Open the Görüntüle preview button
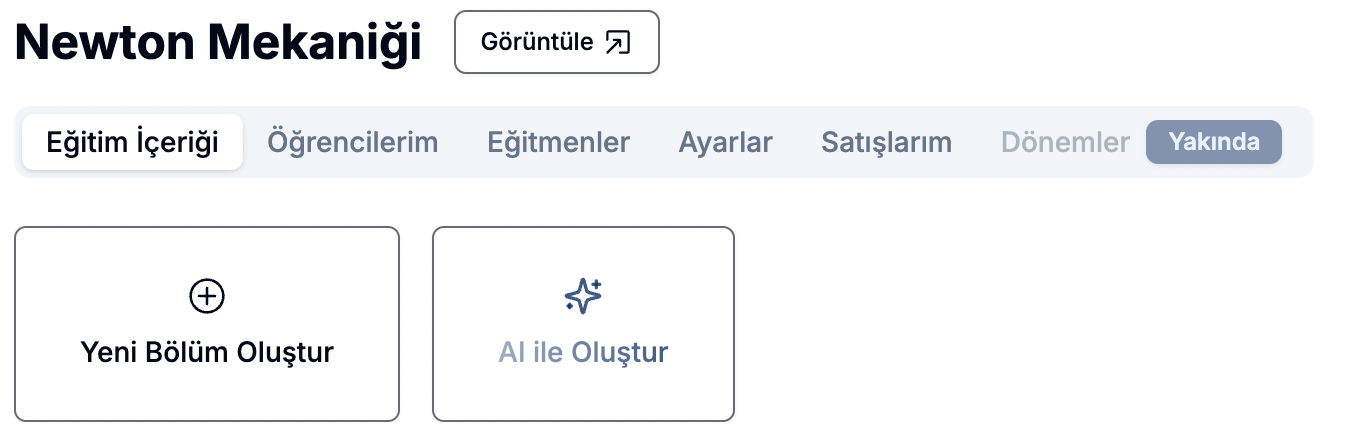 point(557,42)
